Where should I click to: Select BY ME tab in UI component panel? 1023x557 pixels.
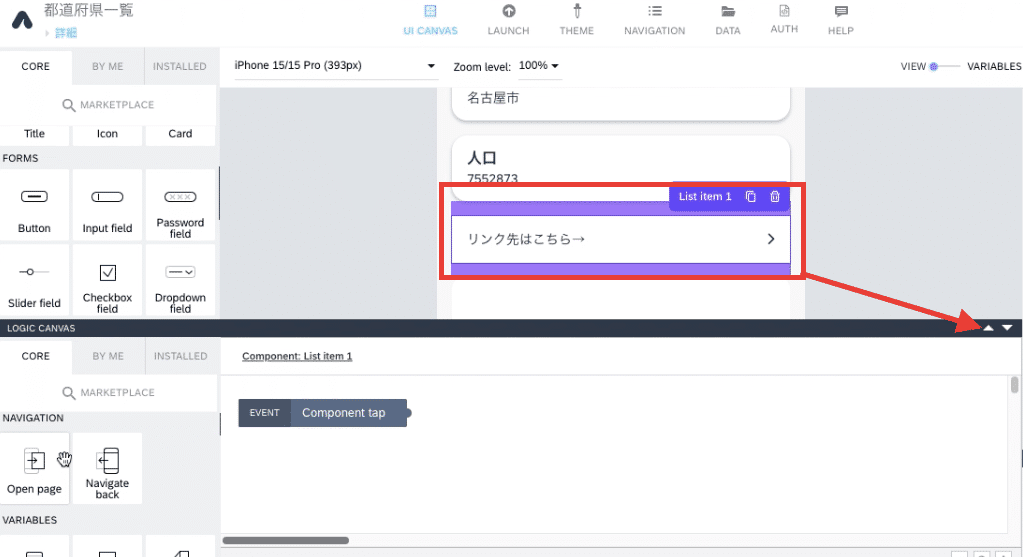tap(108, 67)
